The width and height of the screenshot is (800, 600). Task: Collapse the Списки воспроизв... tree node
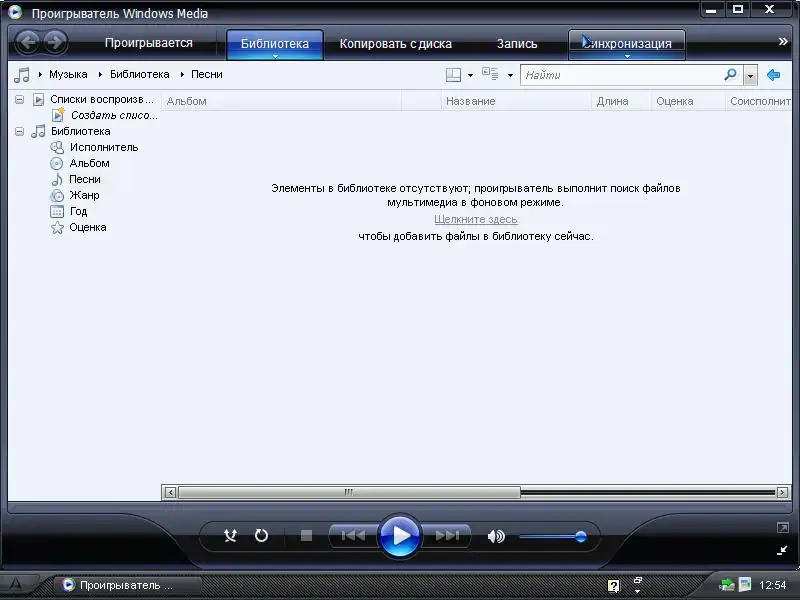coord(19,99)
